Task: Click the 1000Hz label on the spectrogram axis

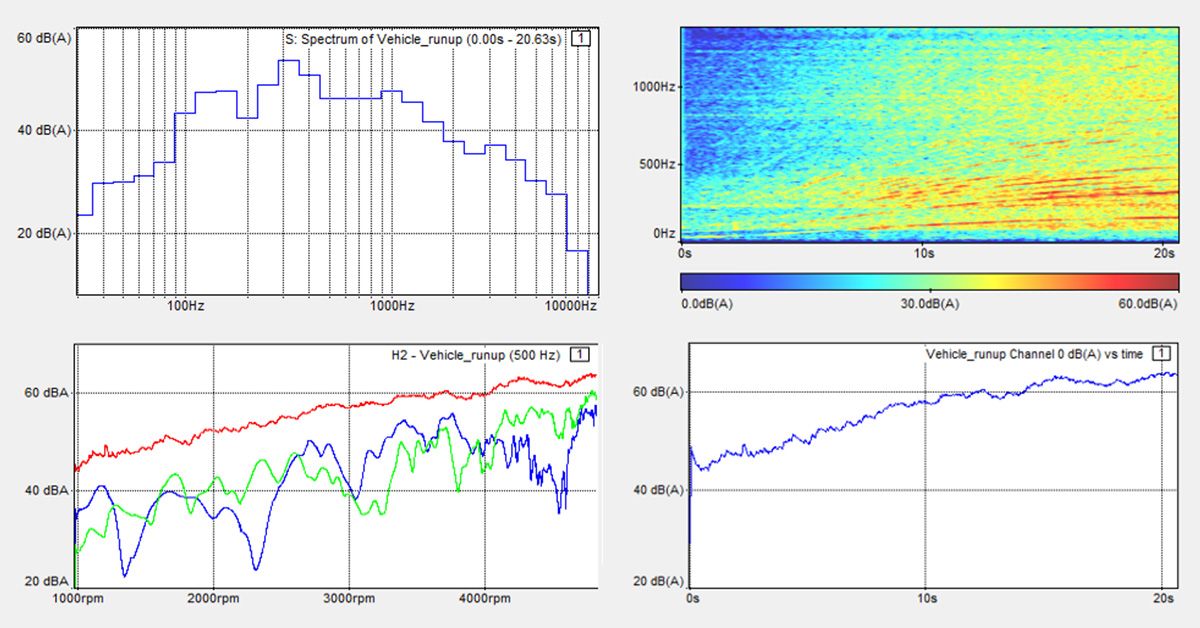Action: (x=654, y=87)
